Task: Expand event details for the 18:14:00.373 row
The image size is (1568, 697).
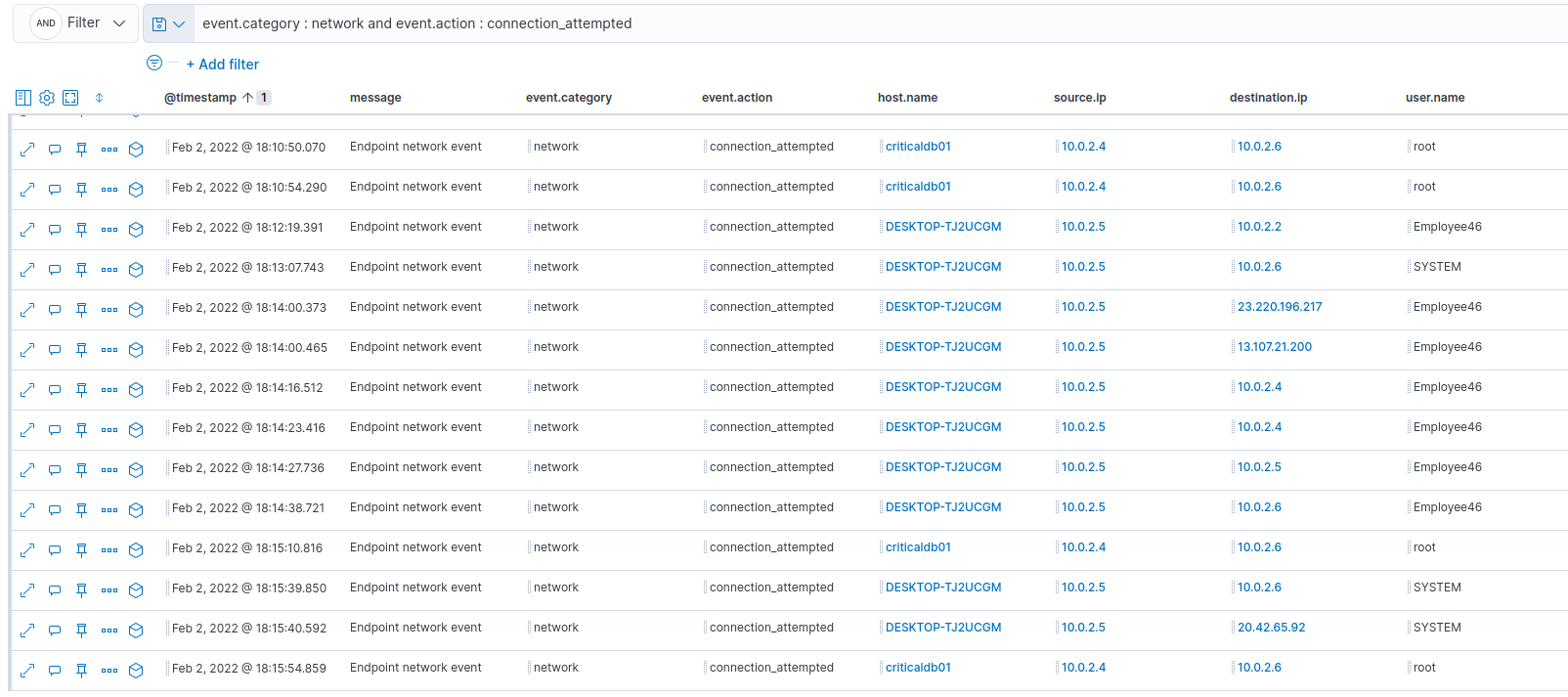Action: [27, 310]
